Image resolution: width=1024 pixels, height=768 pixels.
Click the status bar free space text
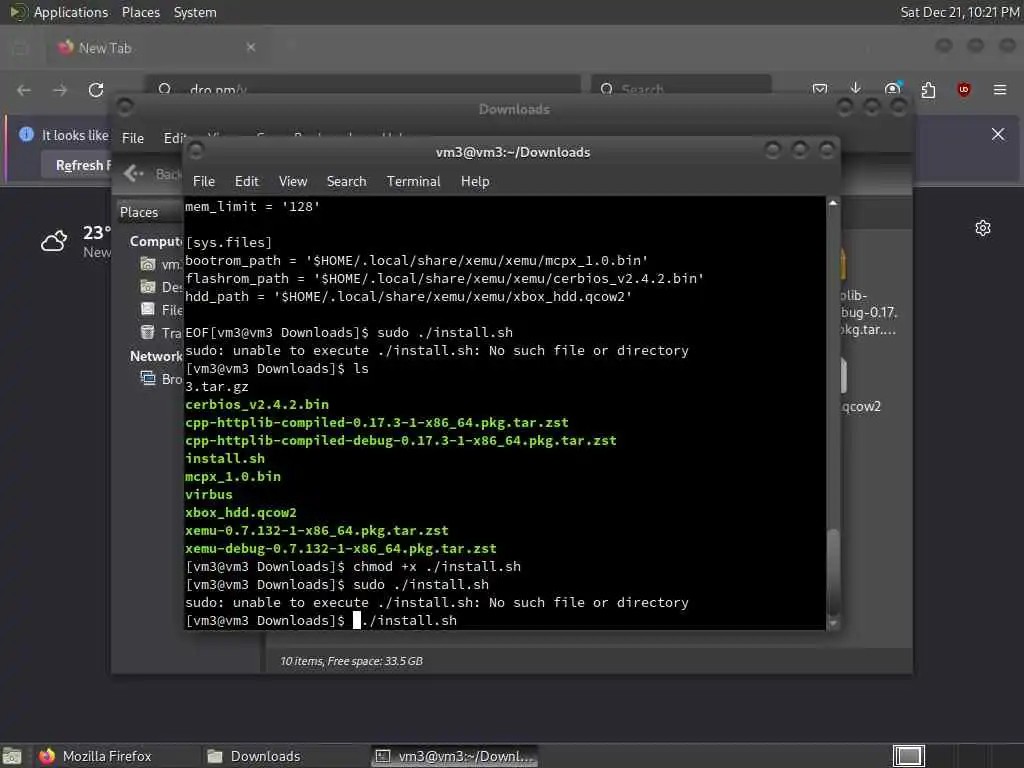(351, 661)
